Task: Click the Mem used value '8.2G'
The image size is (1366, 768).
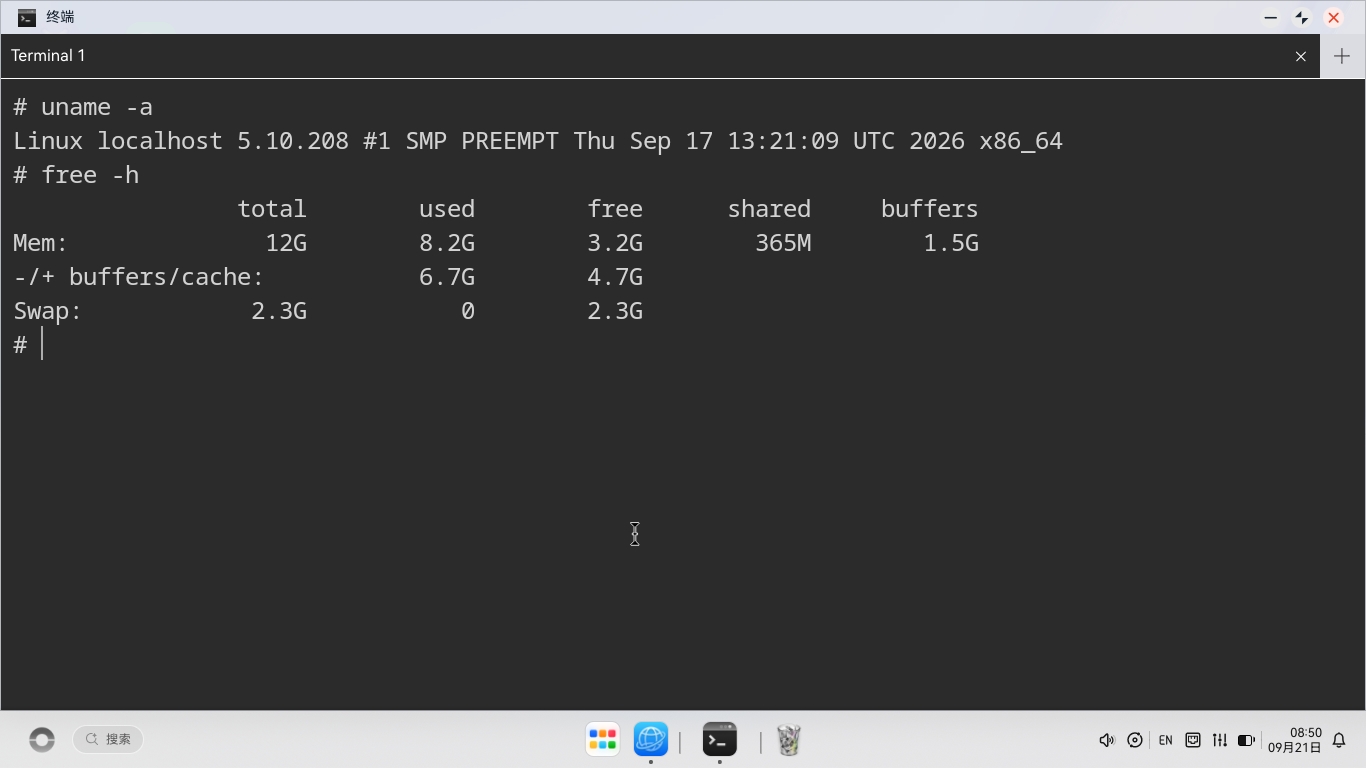Action: point(447,243)
